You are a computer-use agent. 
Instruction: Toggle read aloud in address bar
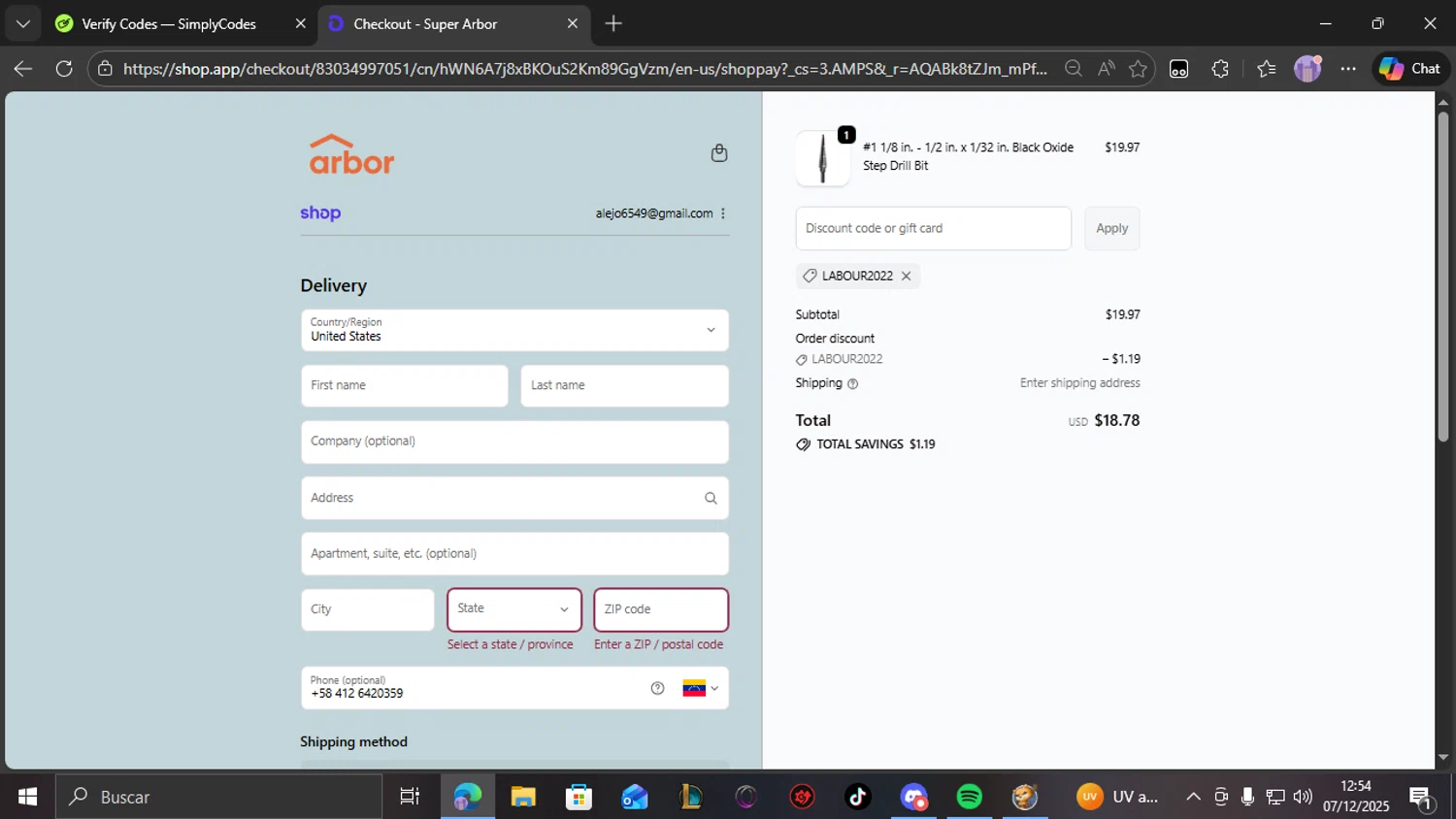1106,69
